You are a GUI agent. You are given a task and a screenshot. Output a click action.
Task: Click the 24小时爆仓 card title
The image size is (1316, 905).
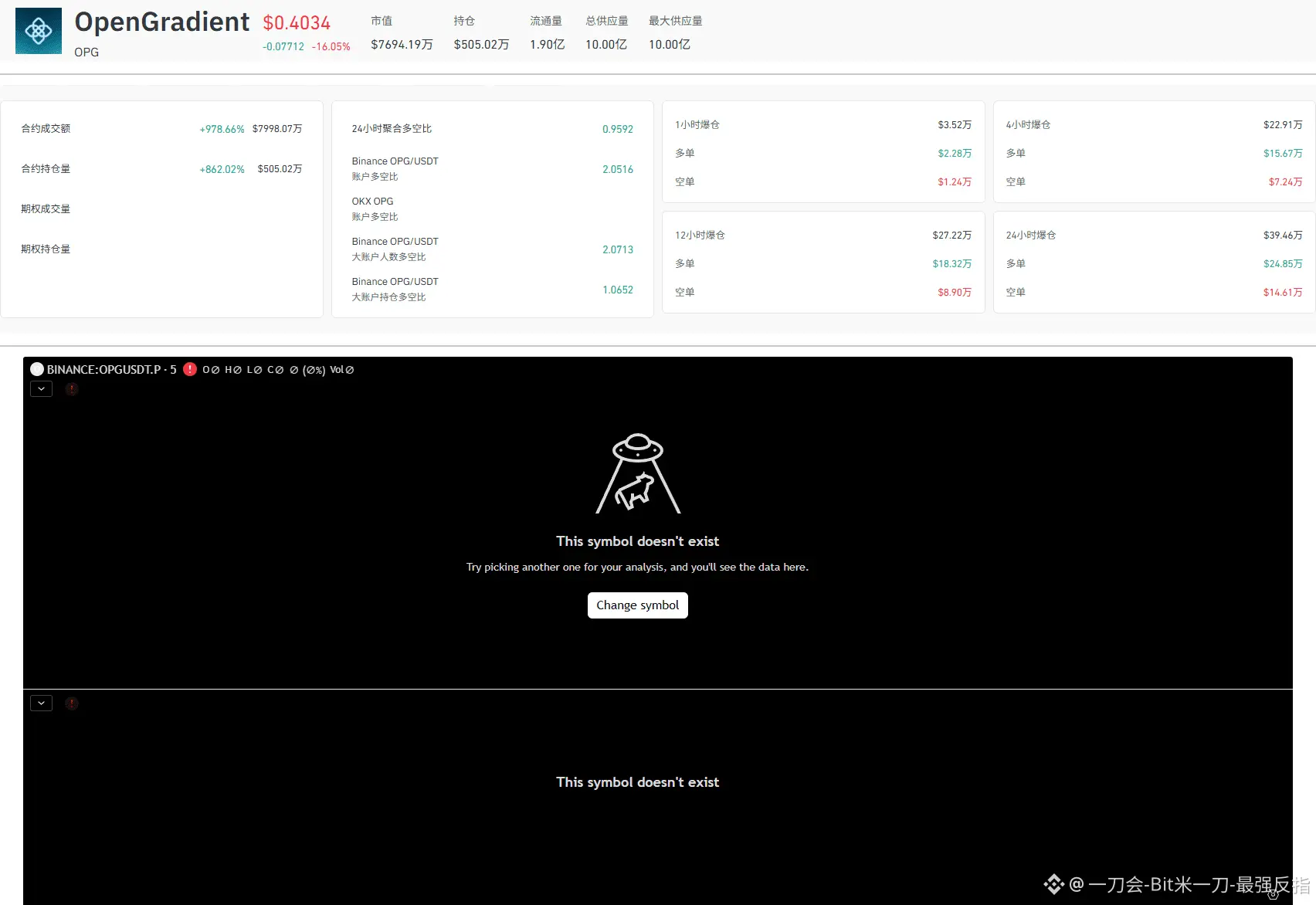pyautogui.click(x=1030, y=236)
